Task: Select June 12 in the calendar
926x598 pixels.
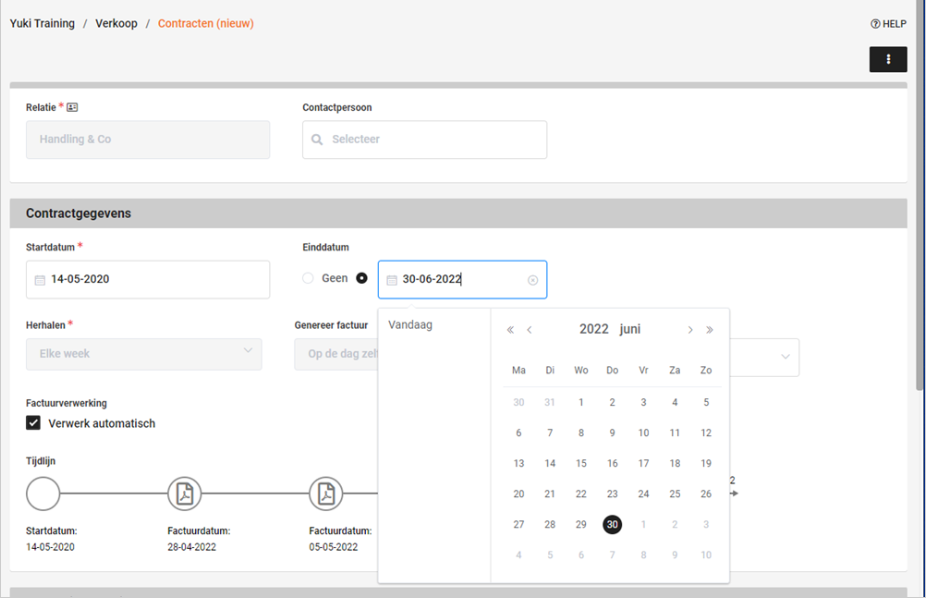Action: (x=706, y=433)
